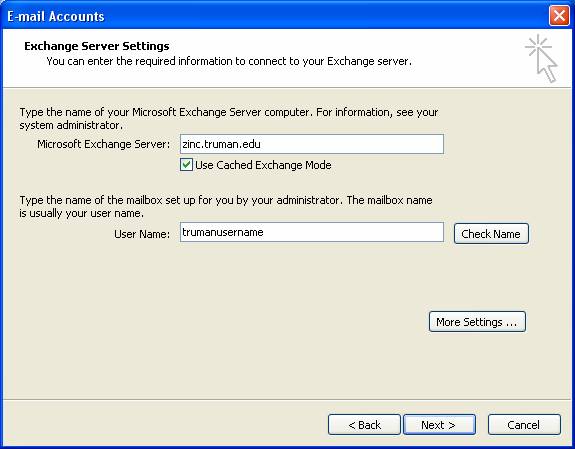This screenshot has width=575, height=449.
Task: Click the 'You can enter the required information' subtitle
Action: (x=229, y=61)
